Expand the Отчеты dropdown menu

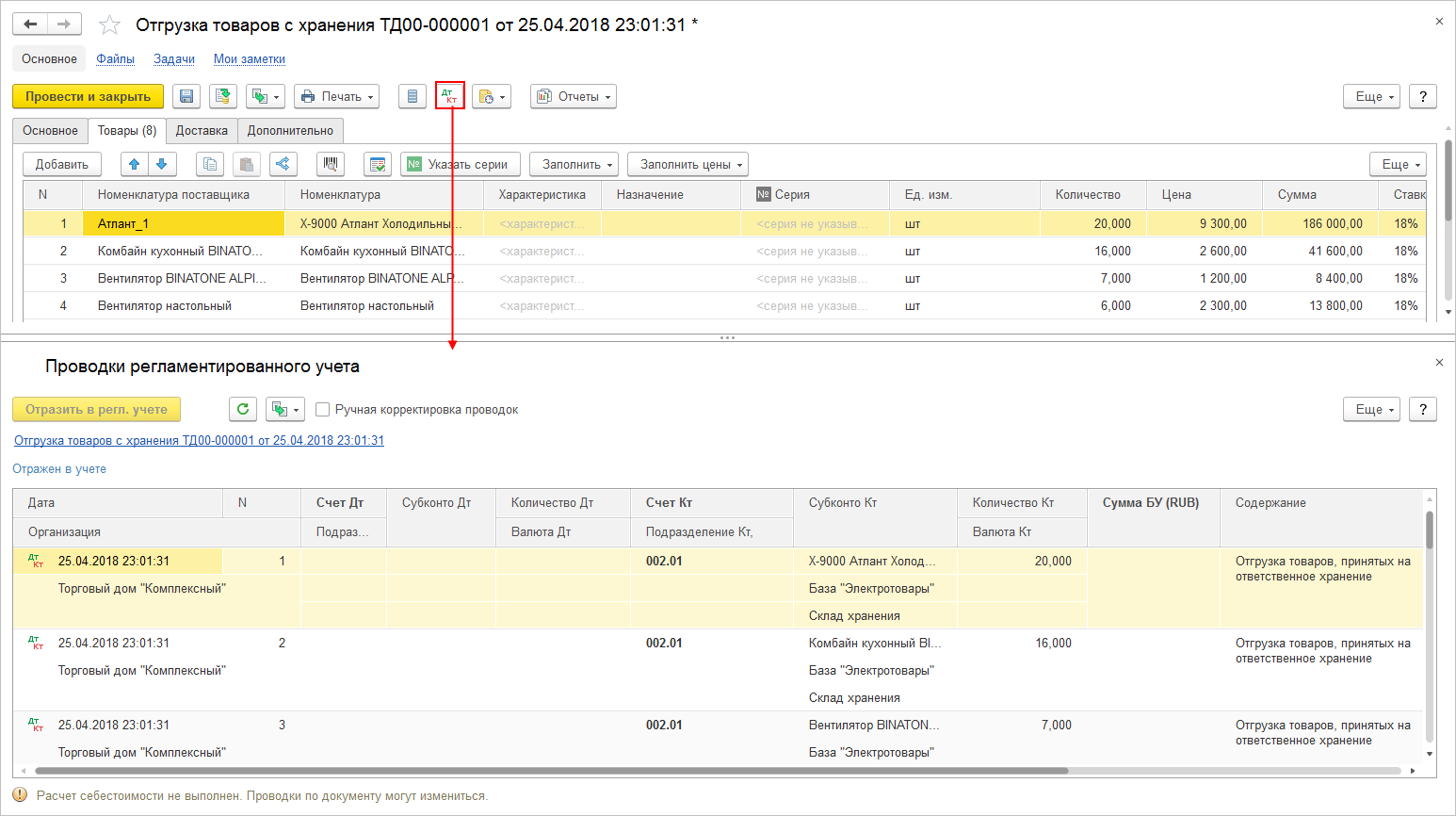point(573,97)
